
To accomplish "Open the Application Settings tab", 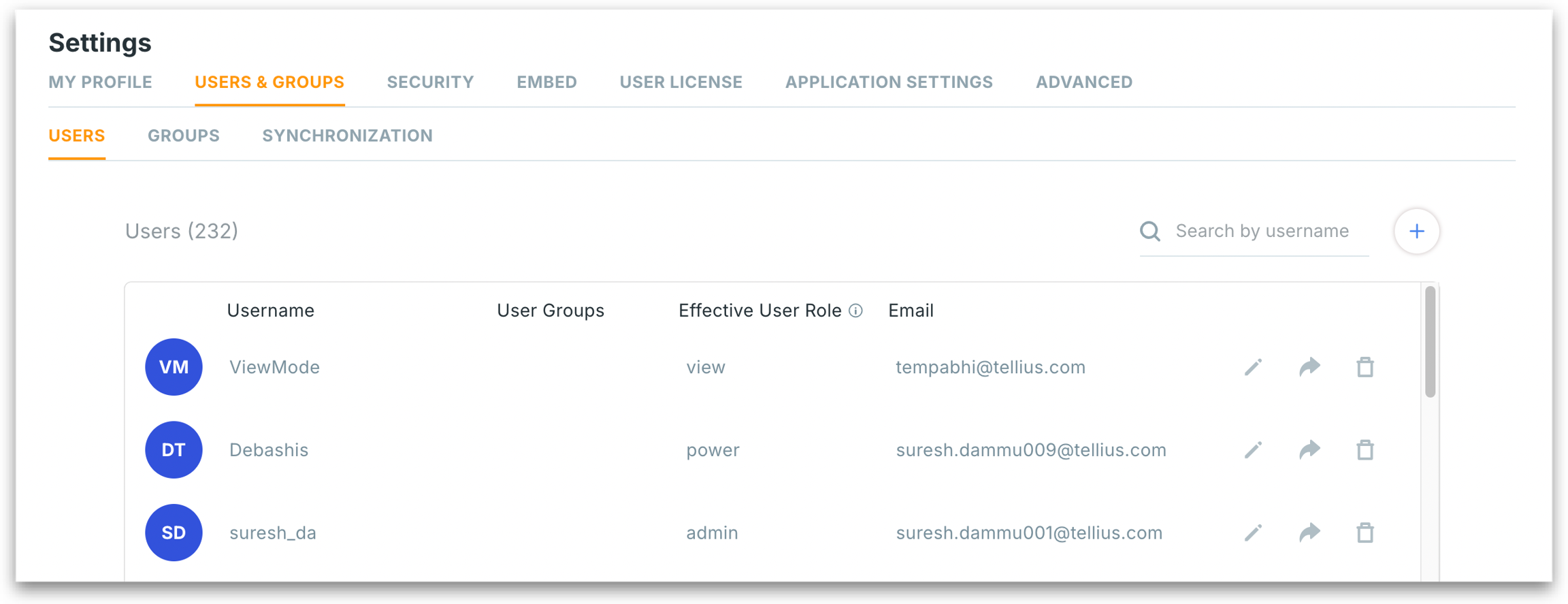I will tap(889, 82).
